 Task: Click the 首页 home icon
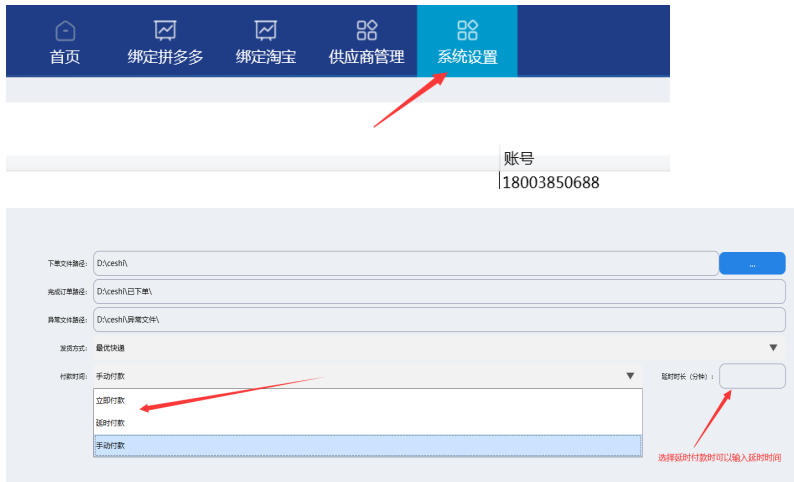65,30
